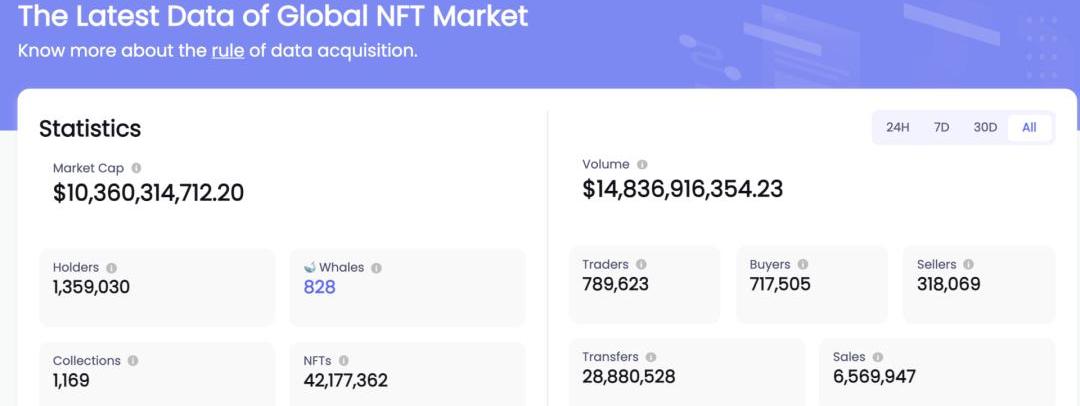Choose the 30D time period
1080x406 pixels.
(x=985, y=127)
